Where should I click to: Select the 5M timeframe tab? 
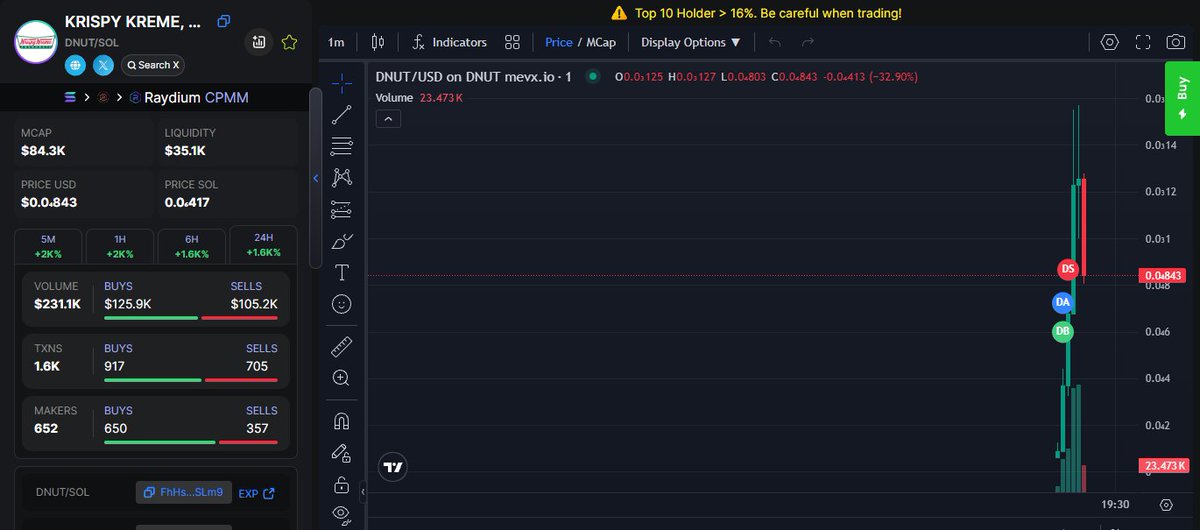pos(48,246)
